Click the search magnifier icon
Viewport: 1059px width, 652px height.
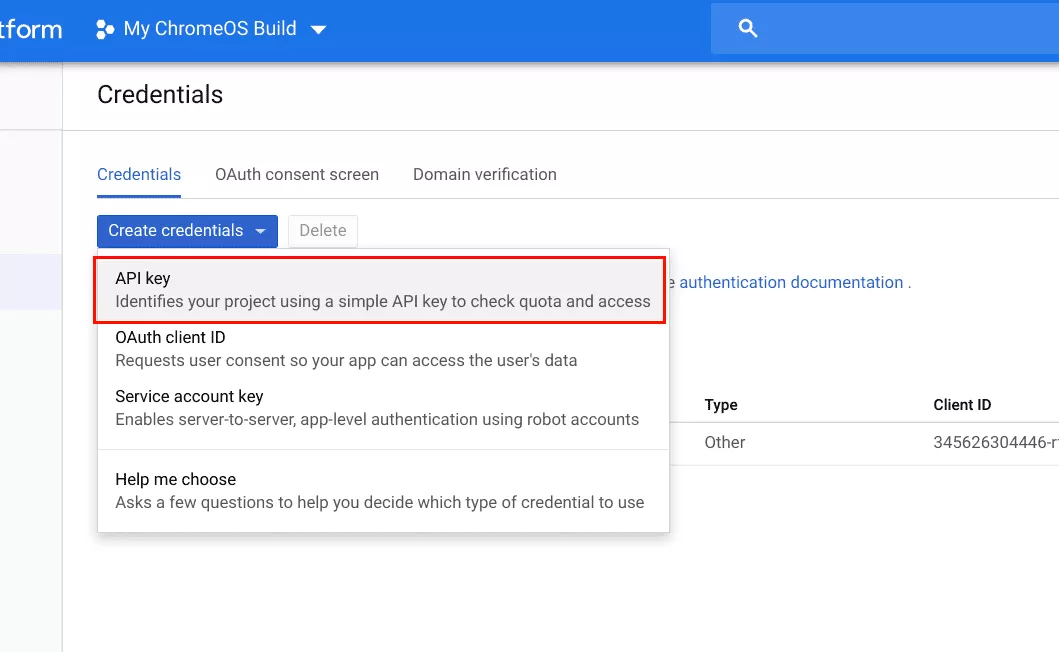(x=748, y=29)
